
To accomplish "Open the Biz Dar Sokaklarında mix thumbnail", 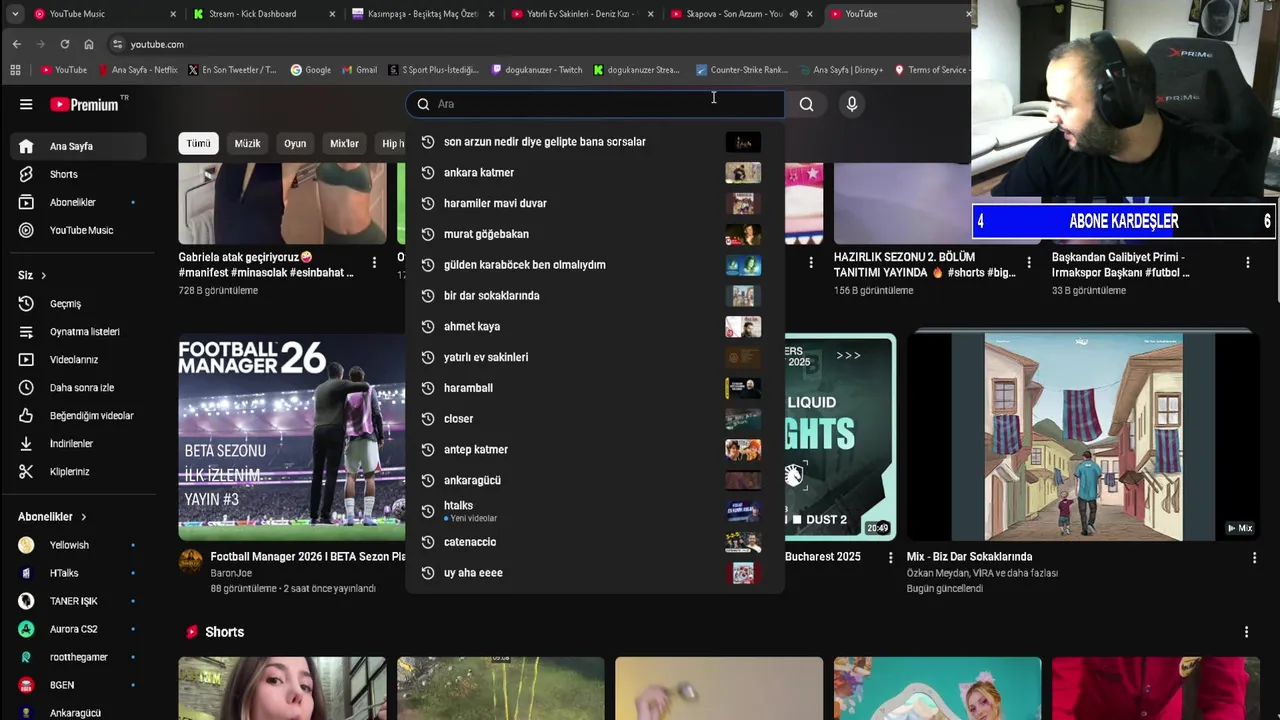I will click(x=1083, y=437).
